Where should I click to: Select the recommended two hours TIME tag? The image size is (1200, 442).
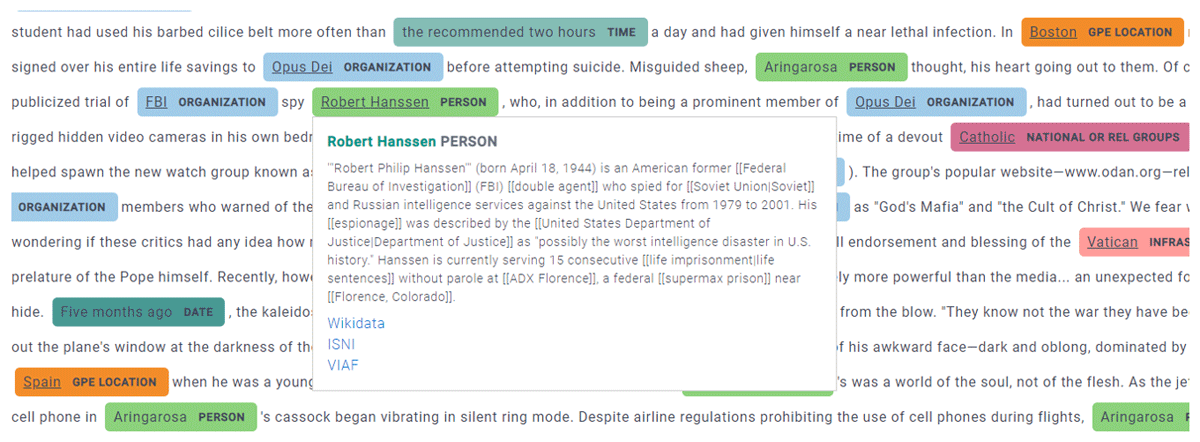click(x=520, y=32)
